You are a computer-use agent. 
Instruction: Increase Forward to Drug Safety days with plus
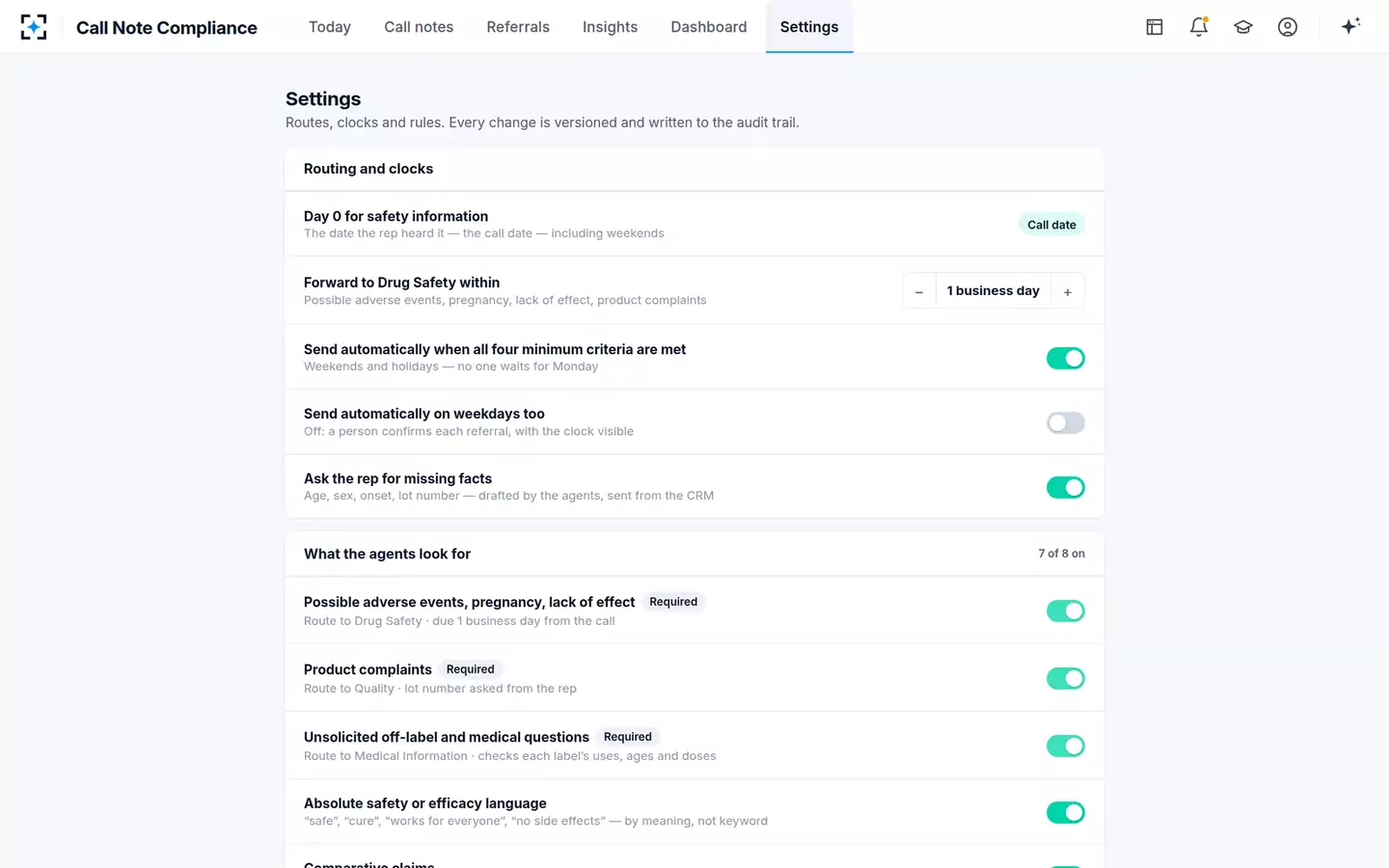click(x=1068, y=291)
